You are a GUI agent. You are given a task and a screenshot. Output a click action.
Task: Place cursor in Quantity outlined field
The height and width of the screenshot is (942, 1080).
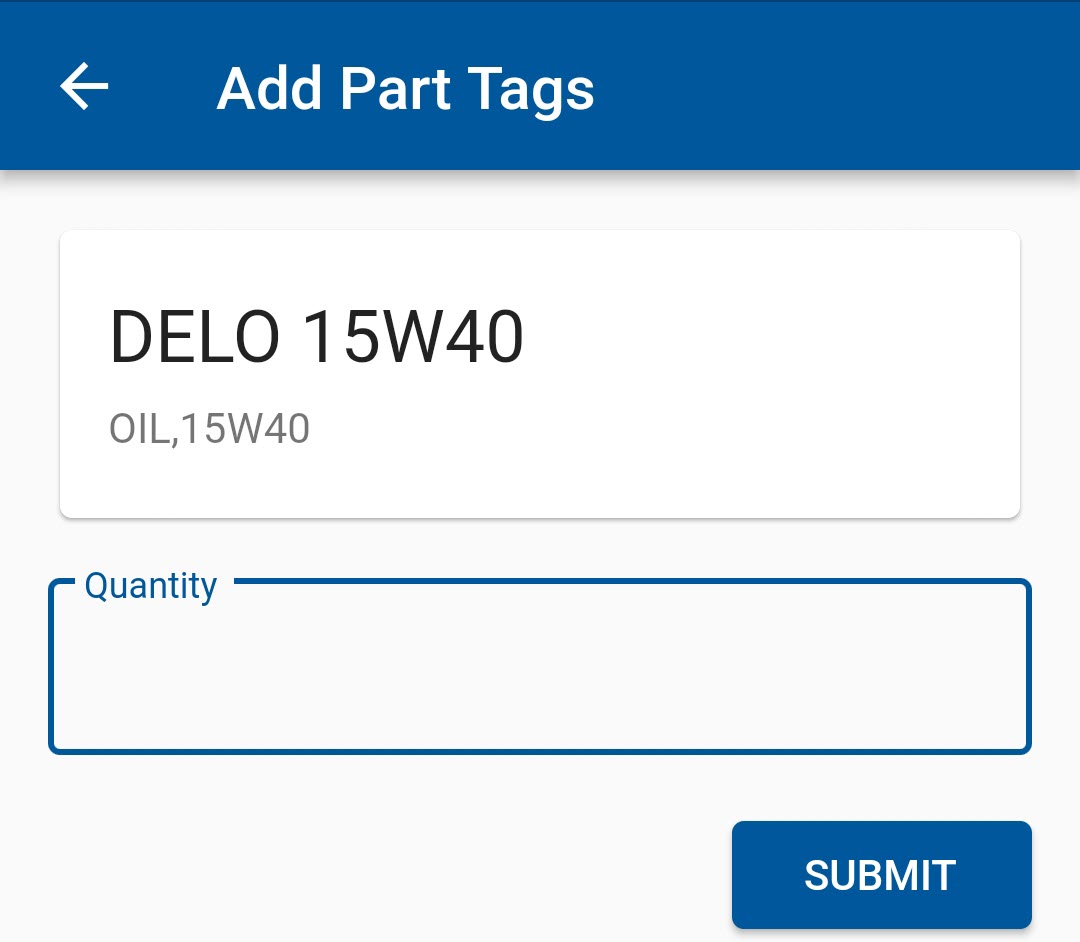[540, 668]
